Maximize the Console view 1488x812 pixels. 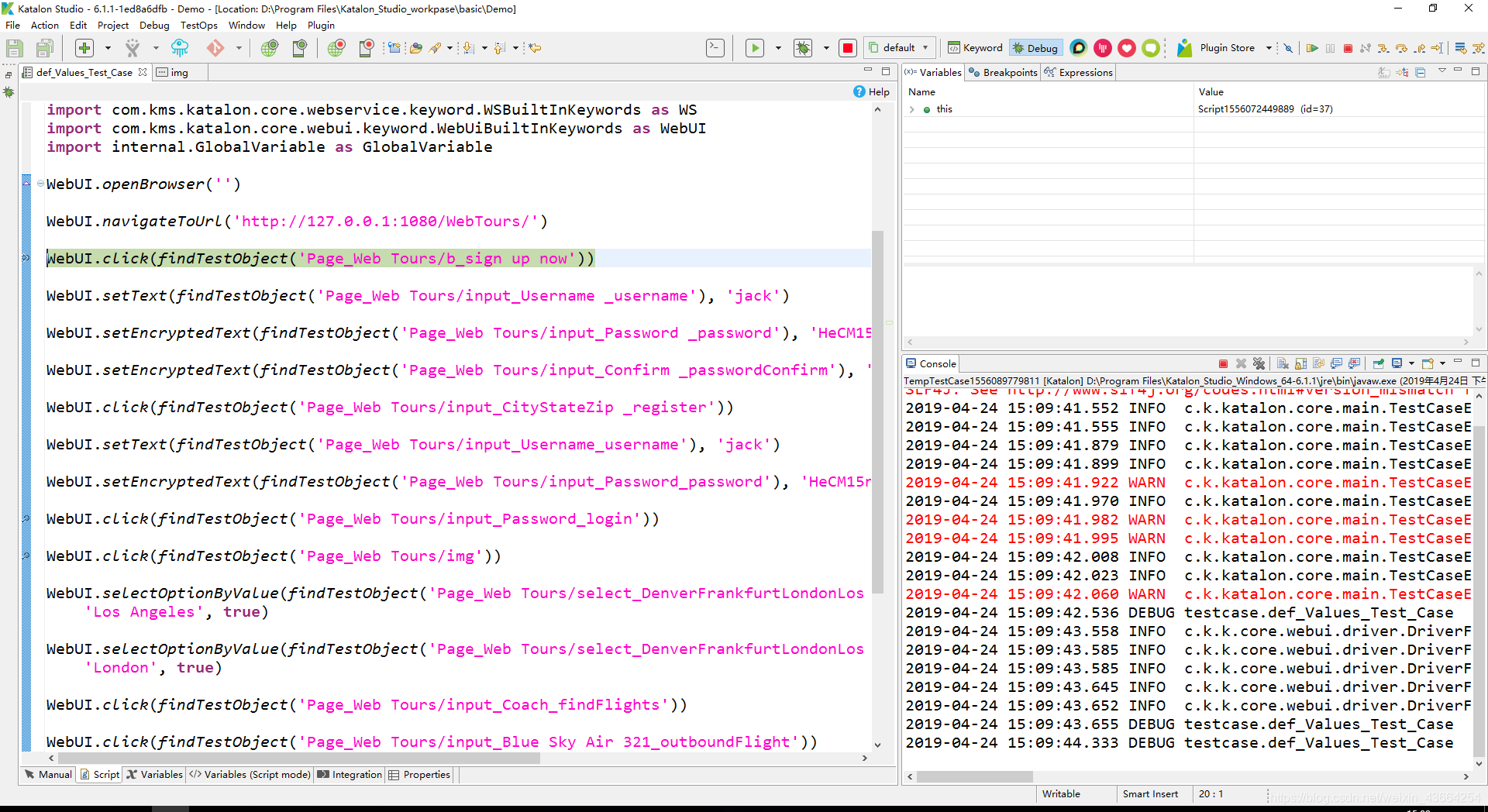(1476, 363)
